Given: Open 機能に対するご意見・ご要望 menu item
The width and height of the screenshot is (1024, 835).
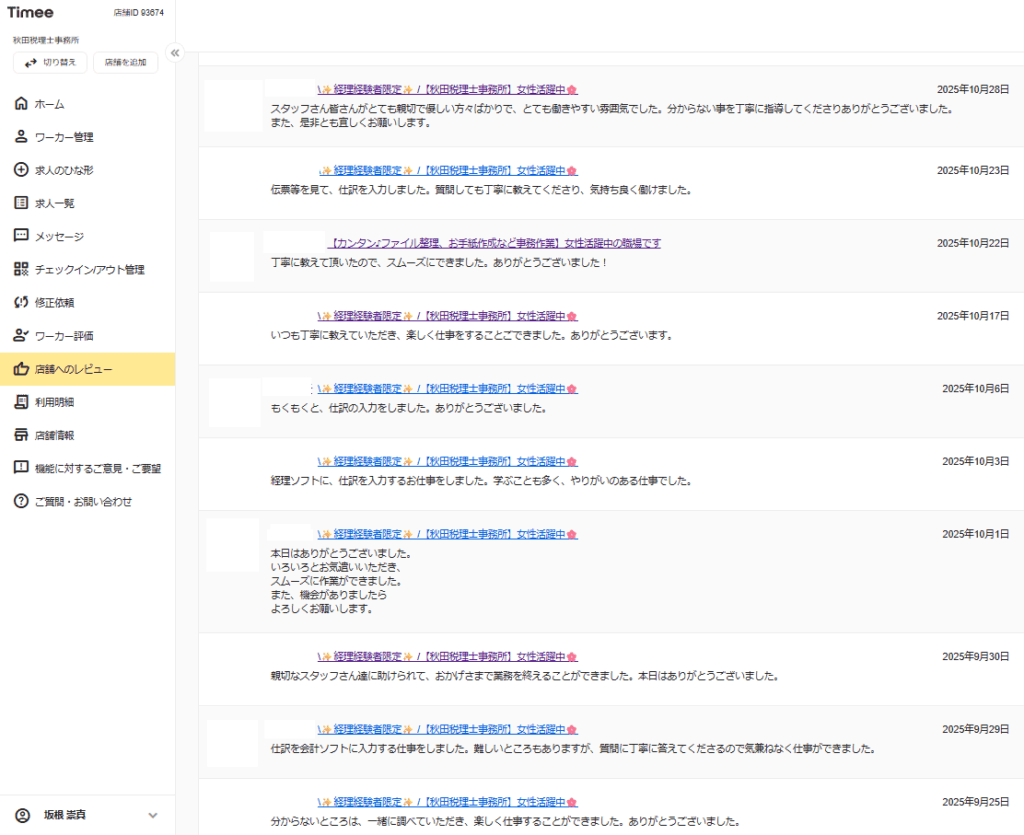Looking at the screenshot, I should tap(97, 468).
